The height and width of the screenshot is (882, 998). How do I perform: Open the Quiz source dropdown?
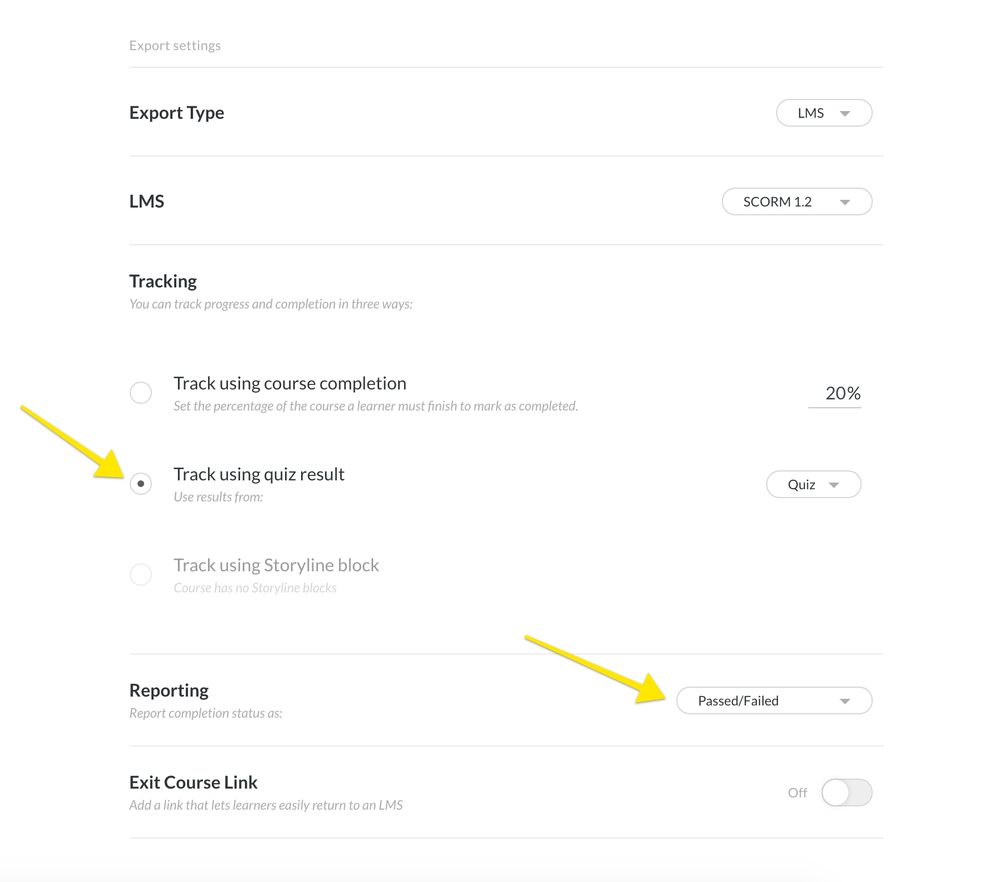pos(802,484)
